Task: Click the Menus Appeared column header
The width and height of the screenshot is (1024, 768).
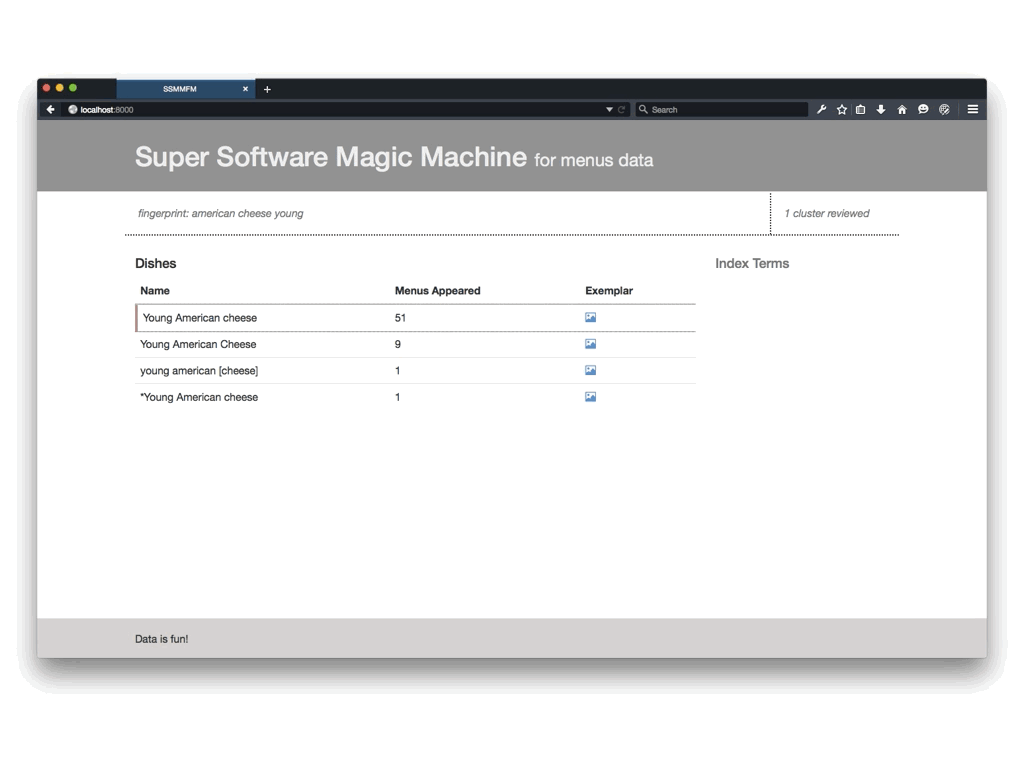Action: pyautogui.click(x=438, y=291)
